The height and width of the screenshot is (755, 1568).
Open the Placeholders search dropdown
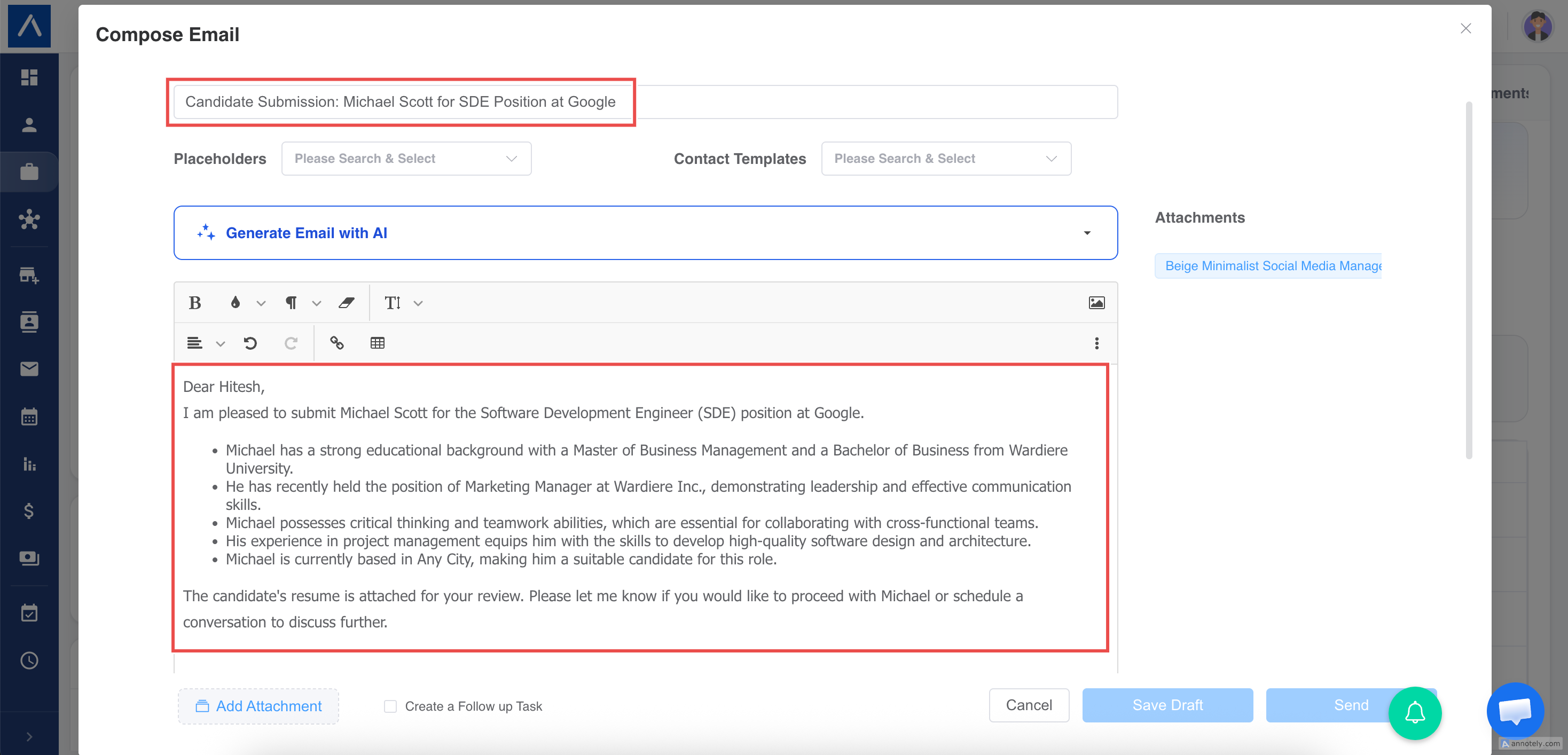[406, 159]
